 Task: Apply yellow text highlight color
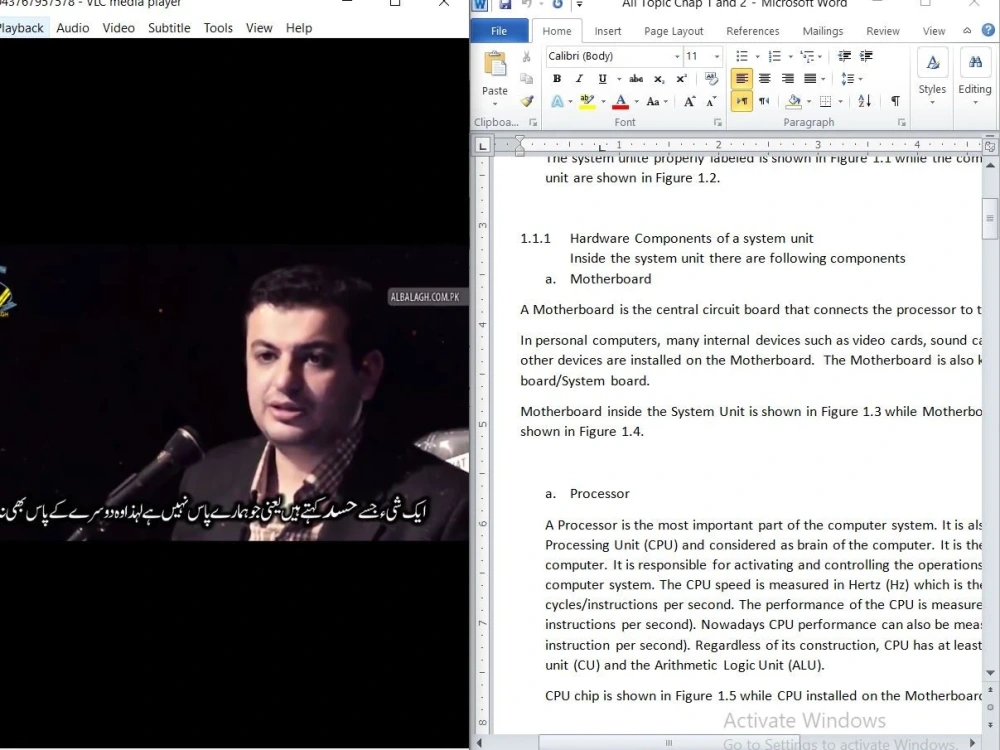[587, 101]
